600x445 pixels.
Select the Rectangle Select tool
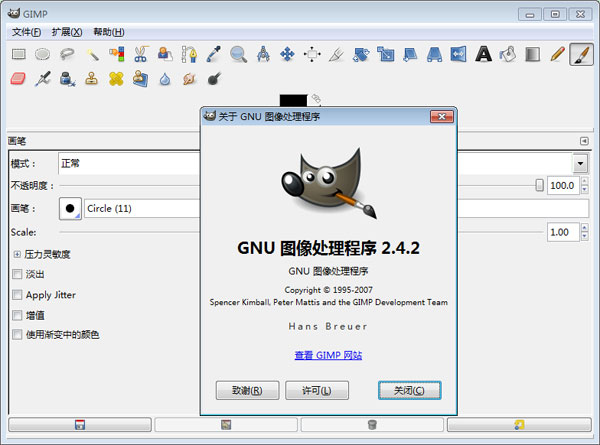pos(18,54)
